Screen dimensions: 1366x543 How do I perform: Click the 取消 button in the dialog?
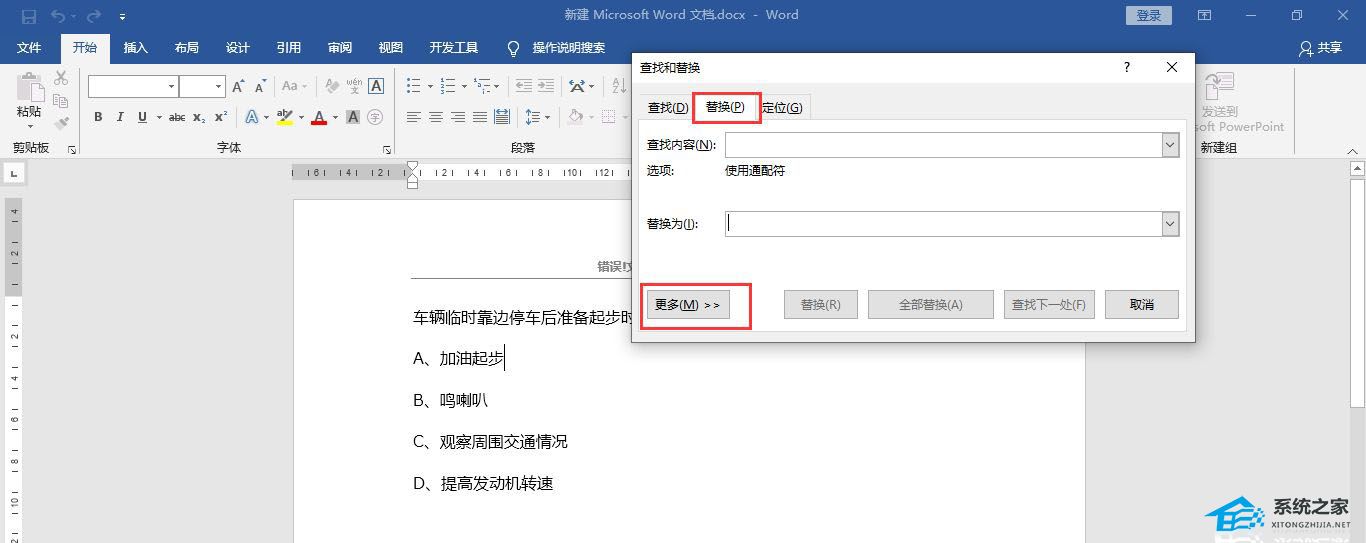[1142, 304]
